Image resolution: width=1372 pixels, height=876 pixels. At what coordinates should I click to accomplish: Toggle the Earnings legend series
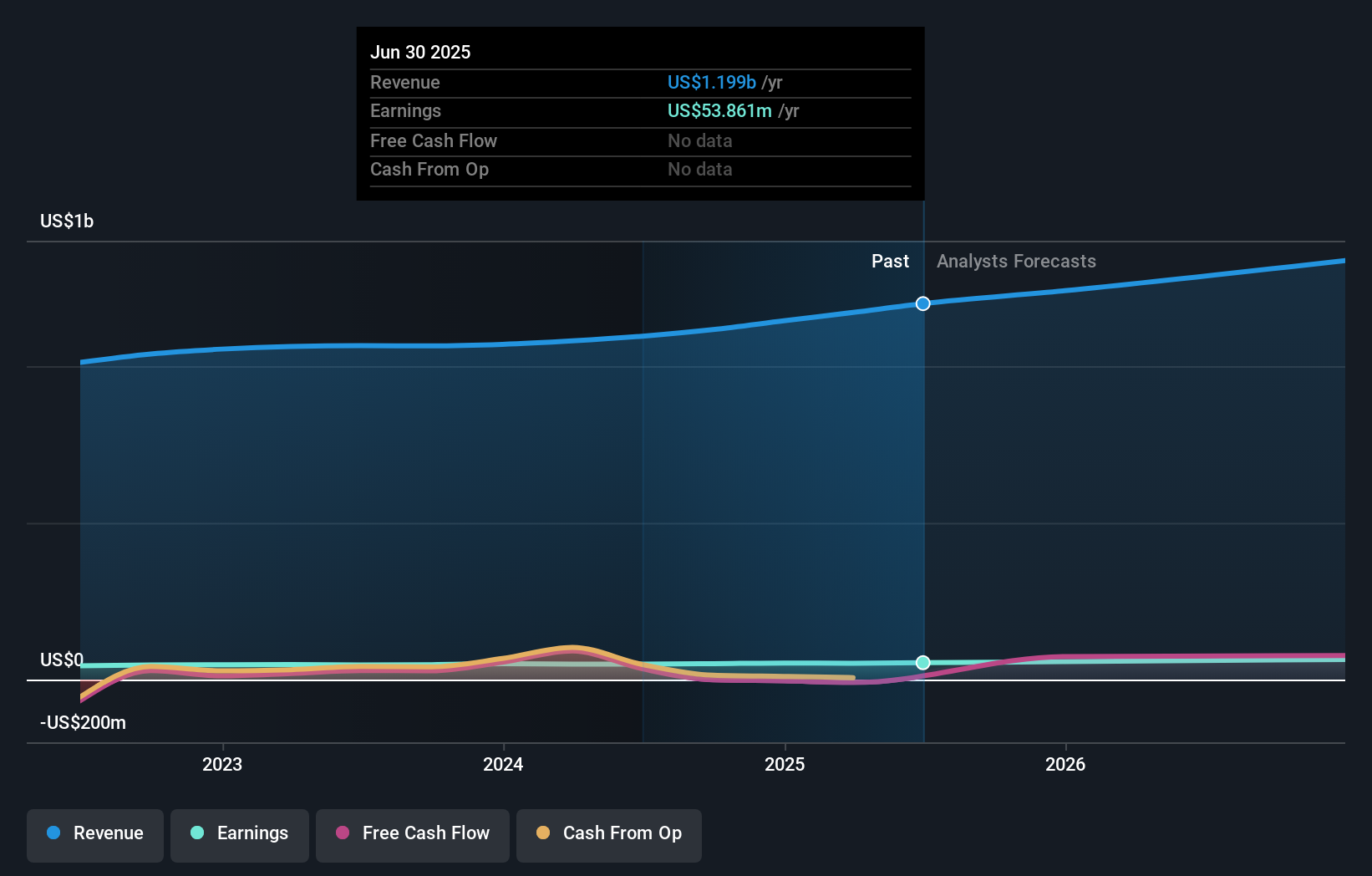240,835
